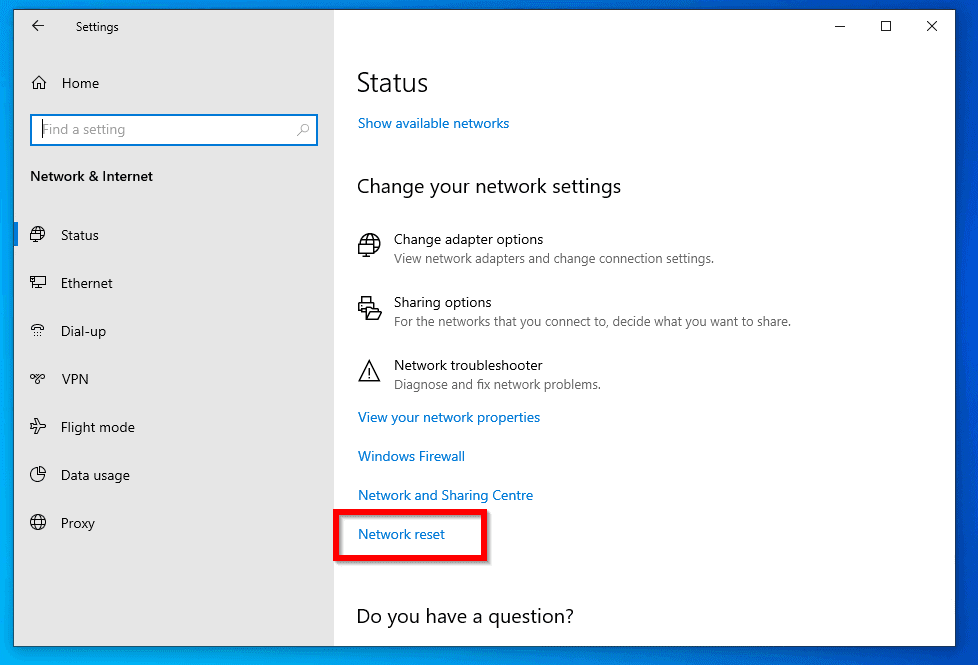Open the VPN settings page
The image size is (978, 665).
173,379
